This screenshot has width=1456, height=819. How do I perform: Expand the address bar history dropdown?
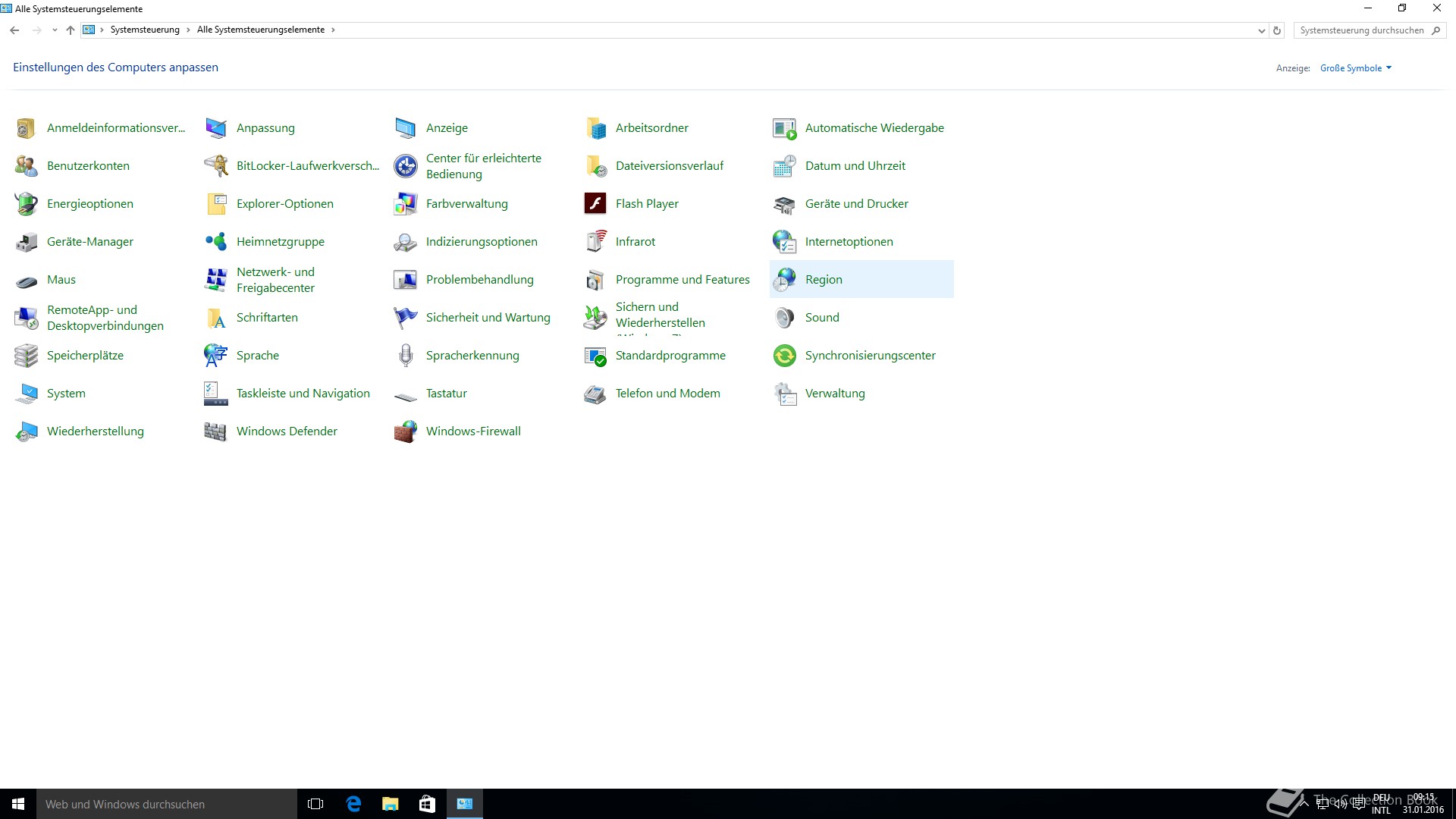coord(1261,31)
